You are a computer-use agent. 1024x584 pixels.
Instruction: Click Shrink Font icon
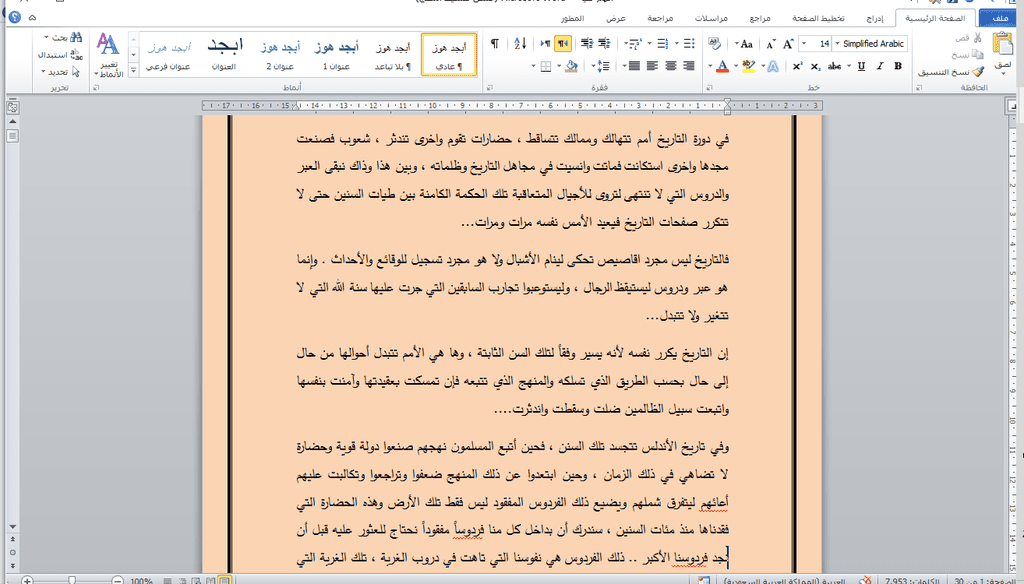771,44
